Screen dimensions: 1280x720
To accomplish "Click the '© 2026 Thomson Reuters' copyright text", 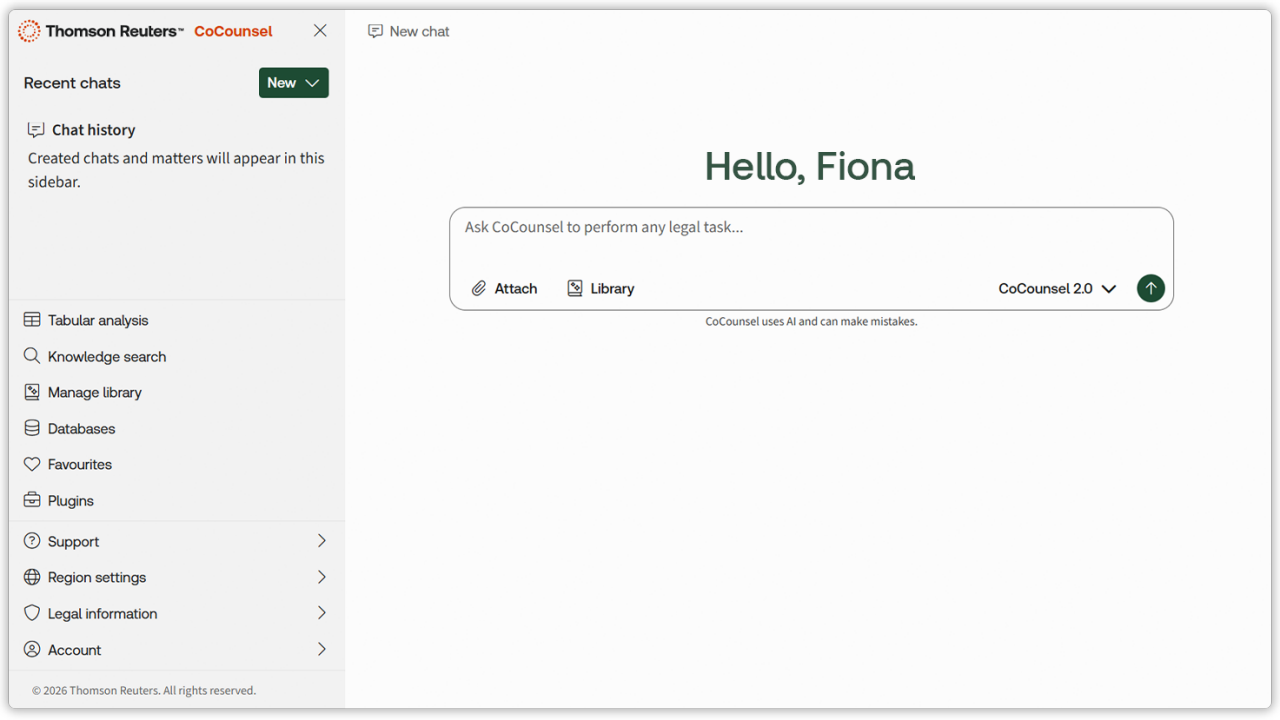I will click(144, 690).
